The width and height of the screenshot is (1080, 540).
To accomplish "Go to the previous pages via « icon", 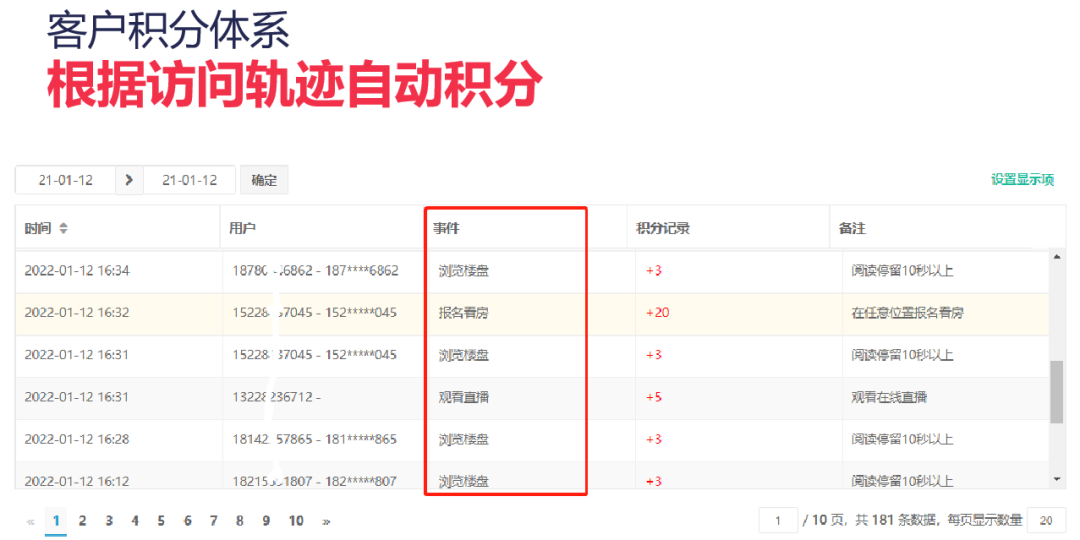I will [30, 521].
